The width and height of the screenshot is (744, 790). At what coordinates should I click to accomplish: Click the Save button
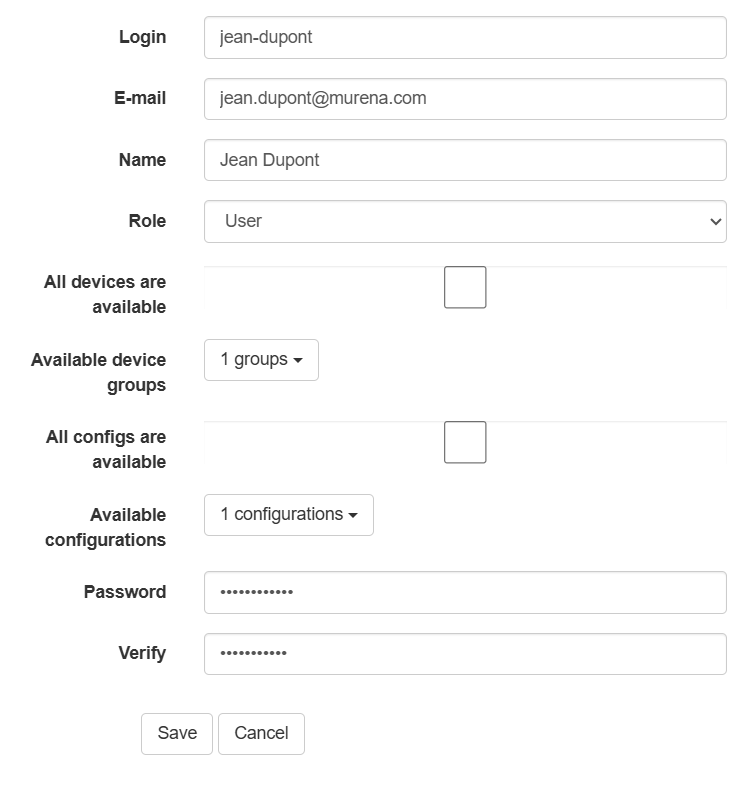pyautogui.click(x=177, y=733)
